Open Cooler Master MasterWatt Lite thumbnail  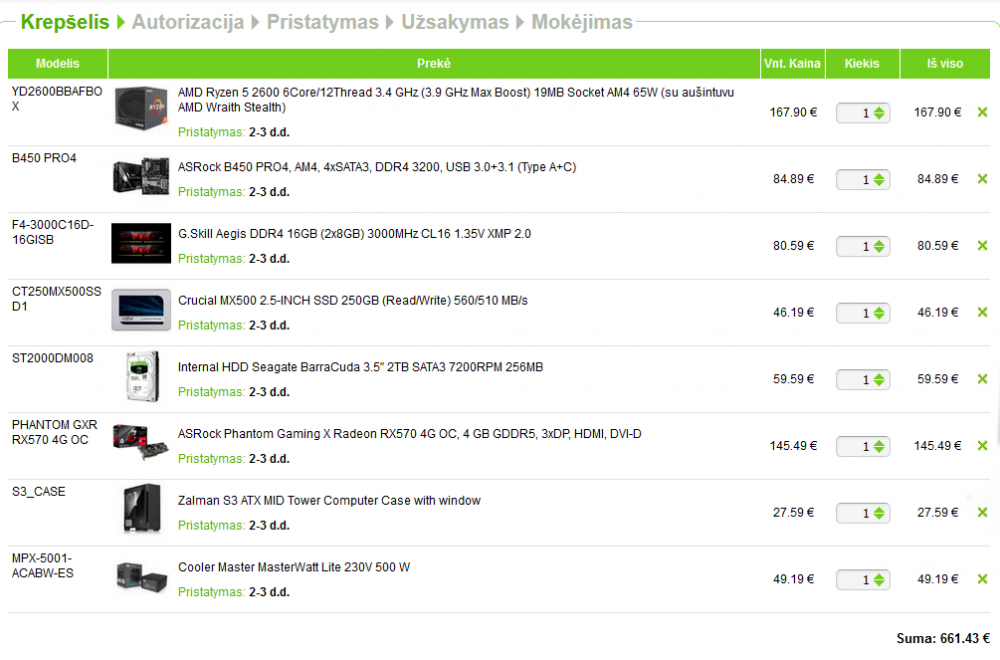[142, 576]
